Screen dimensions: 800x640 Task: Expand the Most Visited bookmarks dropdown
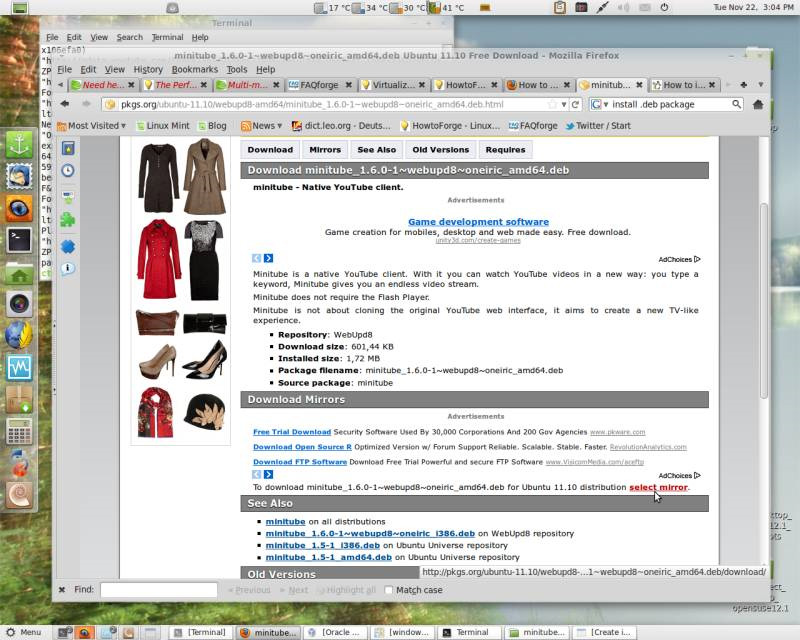coord(91,126)
